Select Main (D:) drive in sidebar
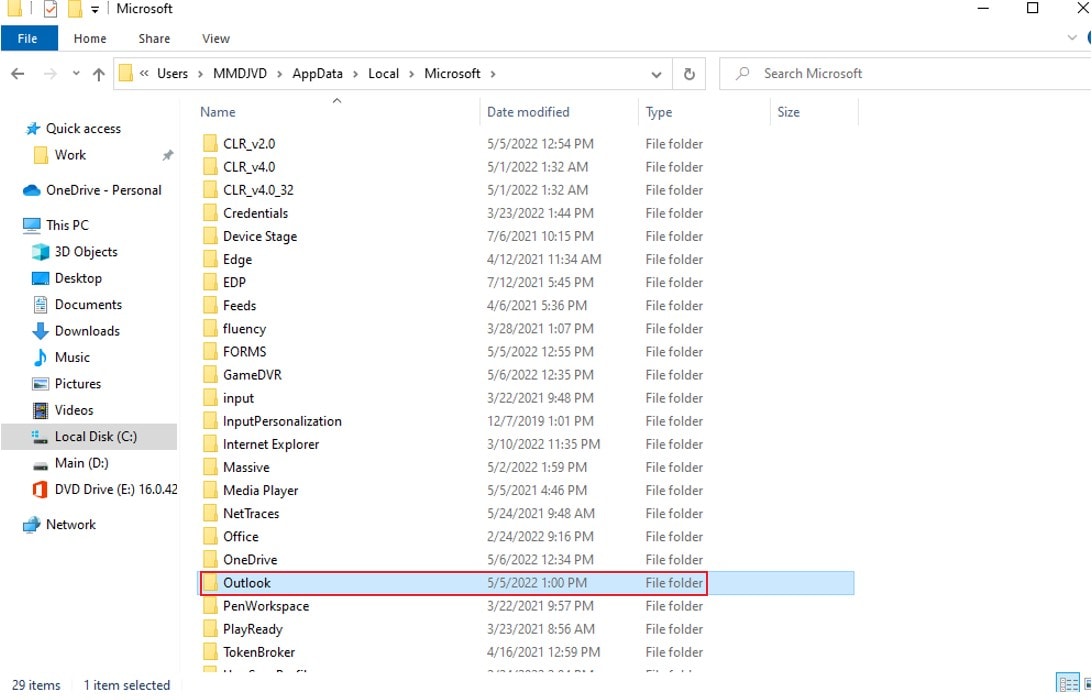The height and width of the screenshot is (700, 1092). coord(81,464)
